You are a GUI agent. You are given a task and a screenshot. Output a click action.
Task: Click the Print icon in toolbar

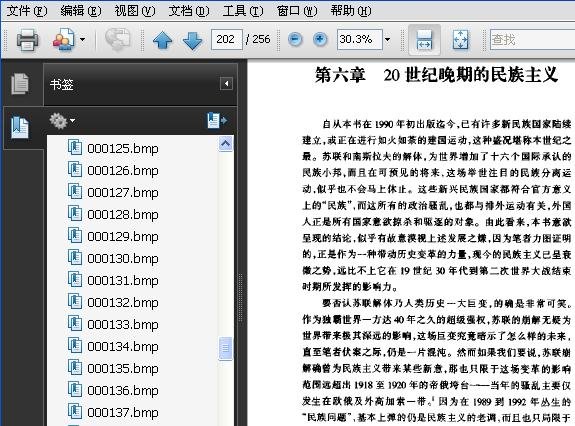[28, 39]
